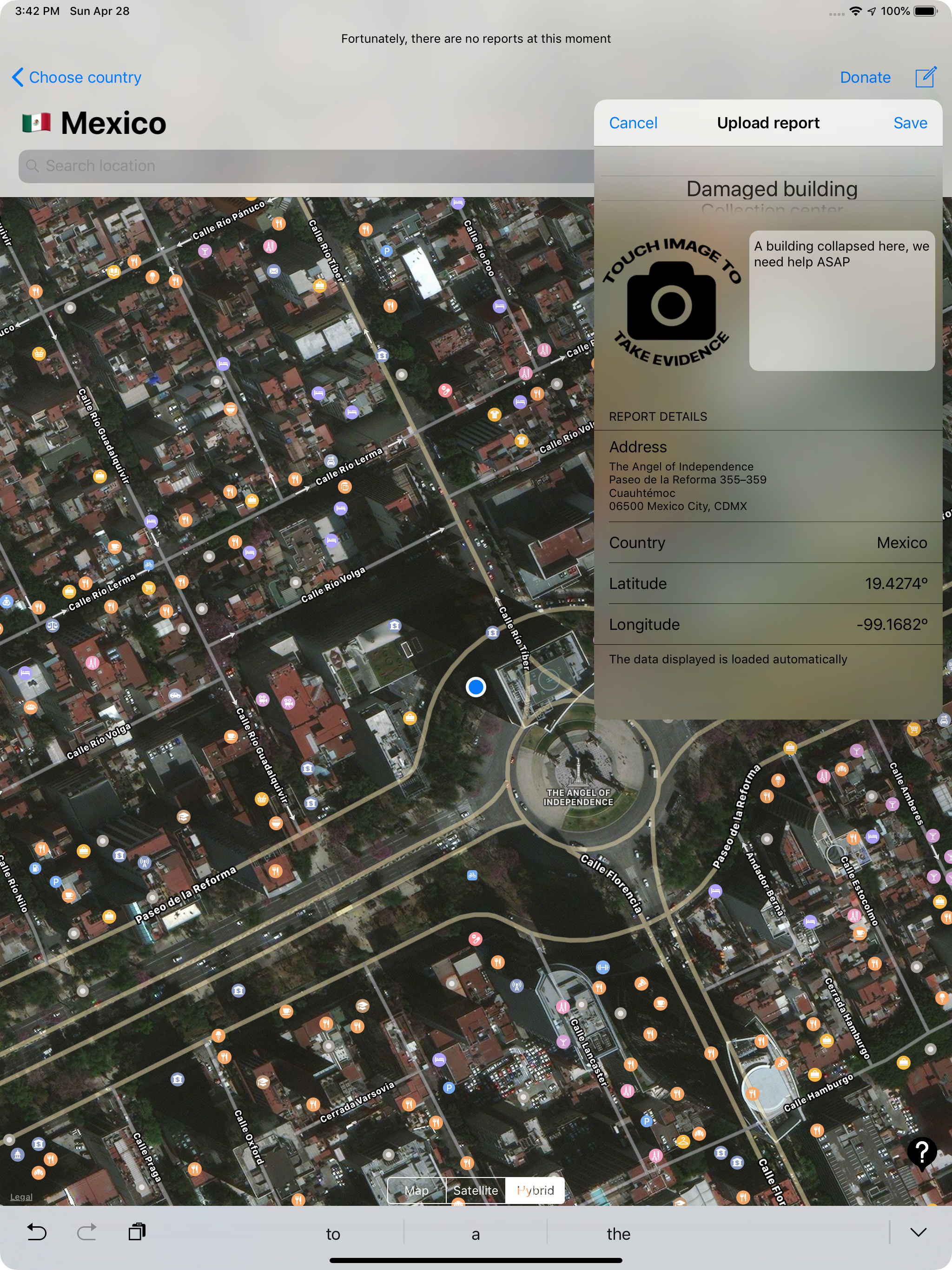
Task: Cancel the Upload report panel
Action: (x=633, y=123)
